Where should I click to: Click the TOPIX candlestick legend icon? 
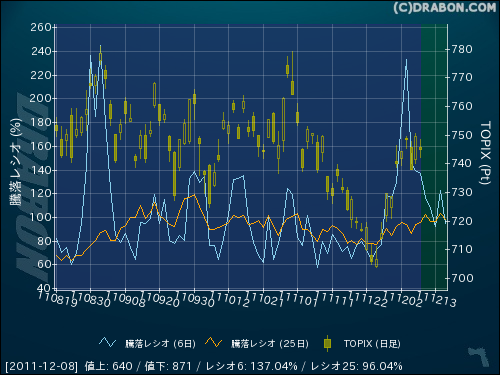327,343
